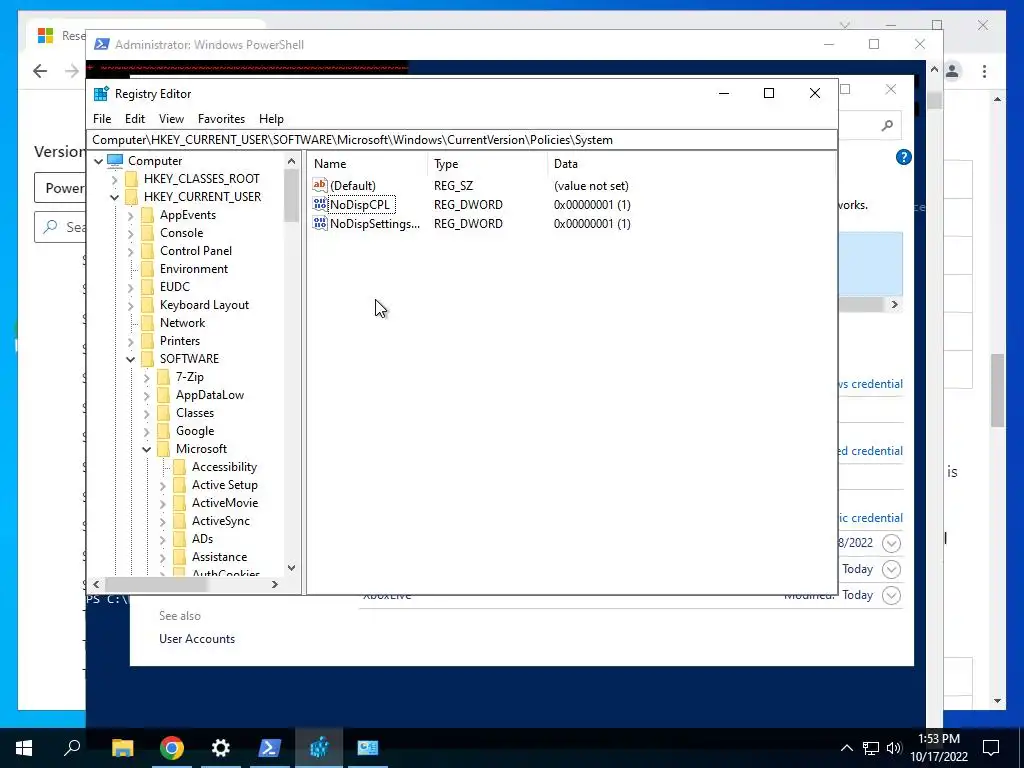Click the search icon in Credential Manager
1024x768 pixels.
point(887,125)
